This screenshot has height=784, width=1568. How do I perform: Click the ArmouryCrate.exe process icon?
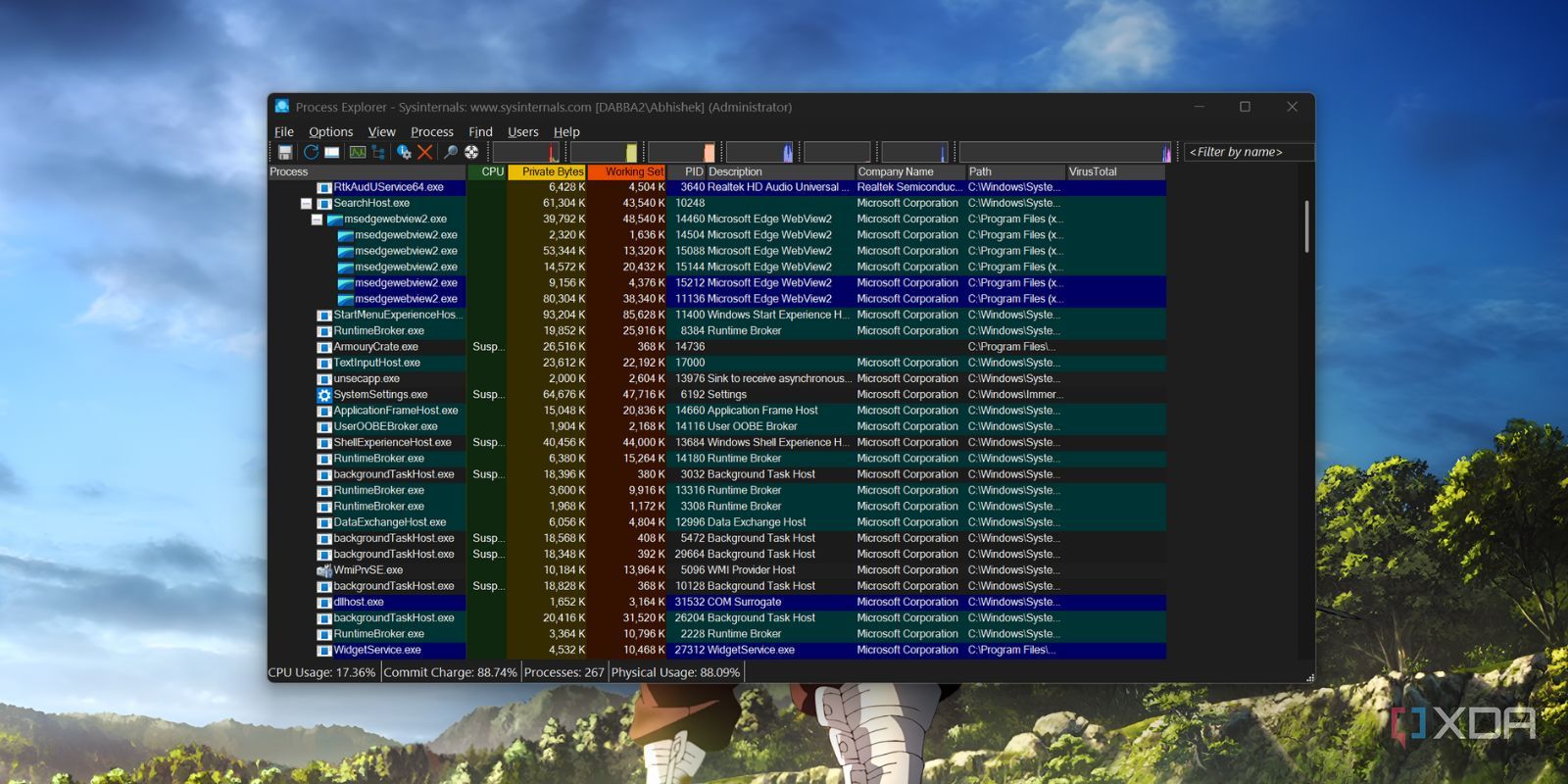(324, 347)
